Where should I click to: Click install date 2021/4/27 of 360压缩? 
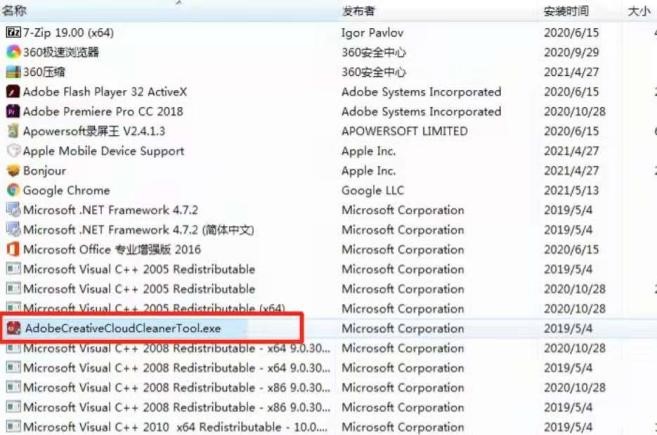tap(571, 72)
